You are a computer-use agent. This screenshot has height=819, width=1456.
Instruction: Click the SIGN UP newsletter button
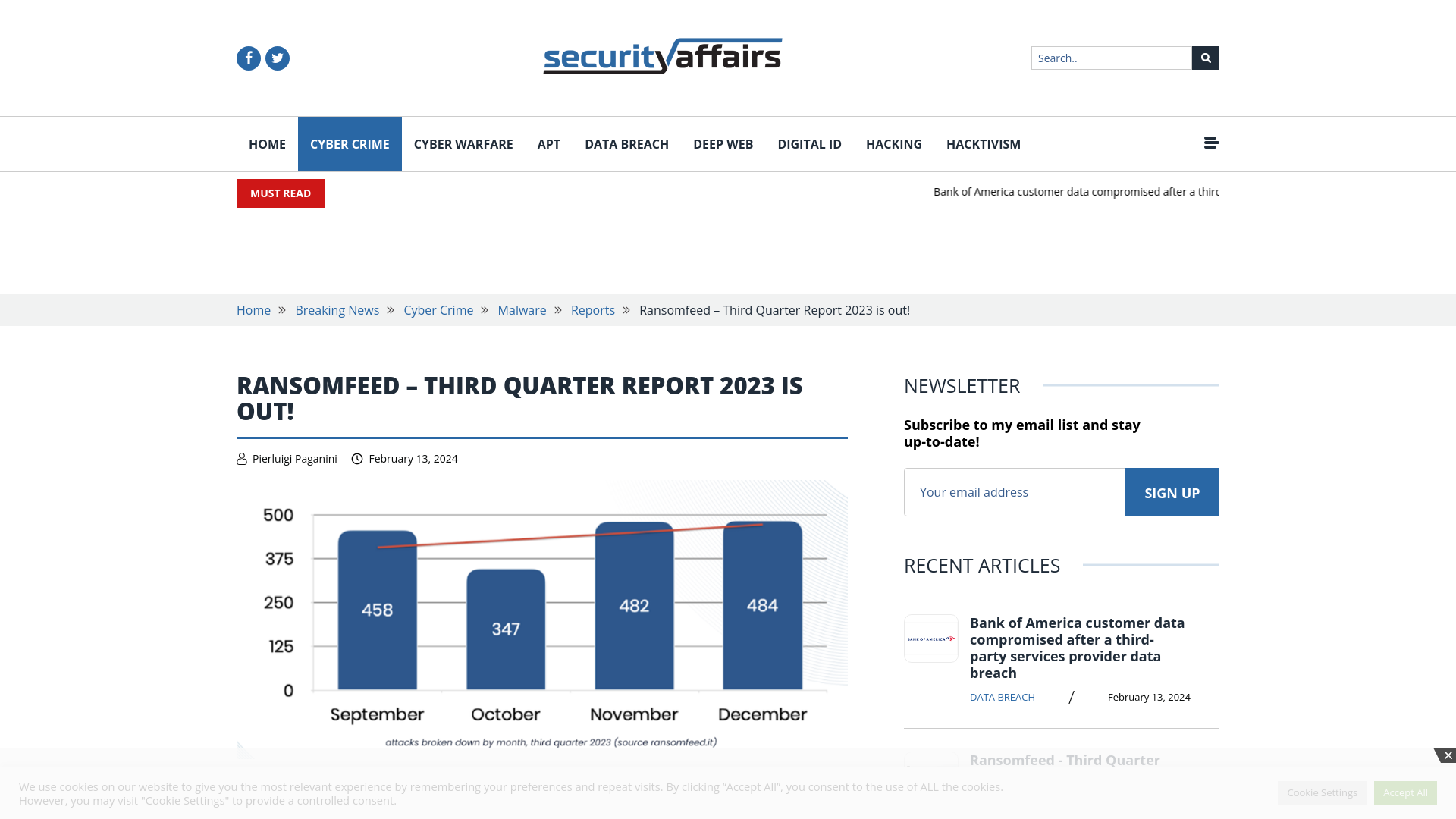click(x=1172, y=491)
